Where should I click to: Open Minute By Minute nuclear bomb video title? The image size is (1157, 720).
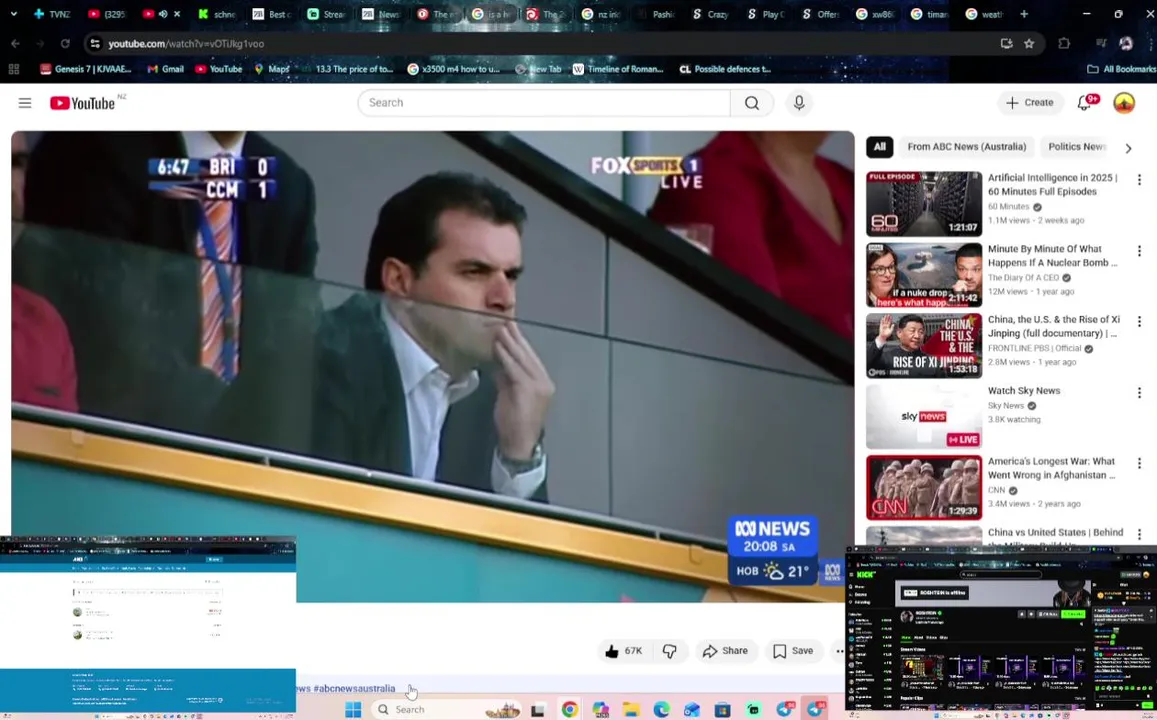pyautogui.click(x=1052, y=256)
